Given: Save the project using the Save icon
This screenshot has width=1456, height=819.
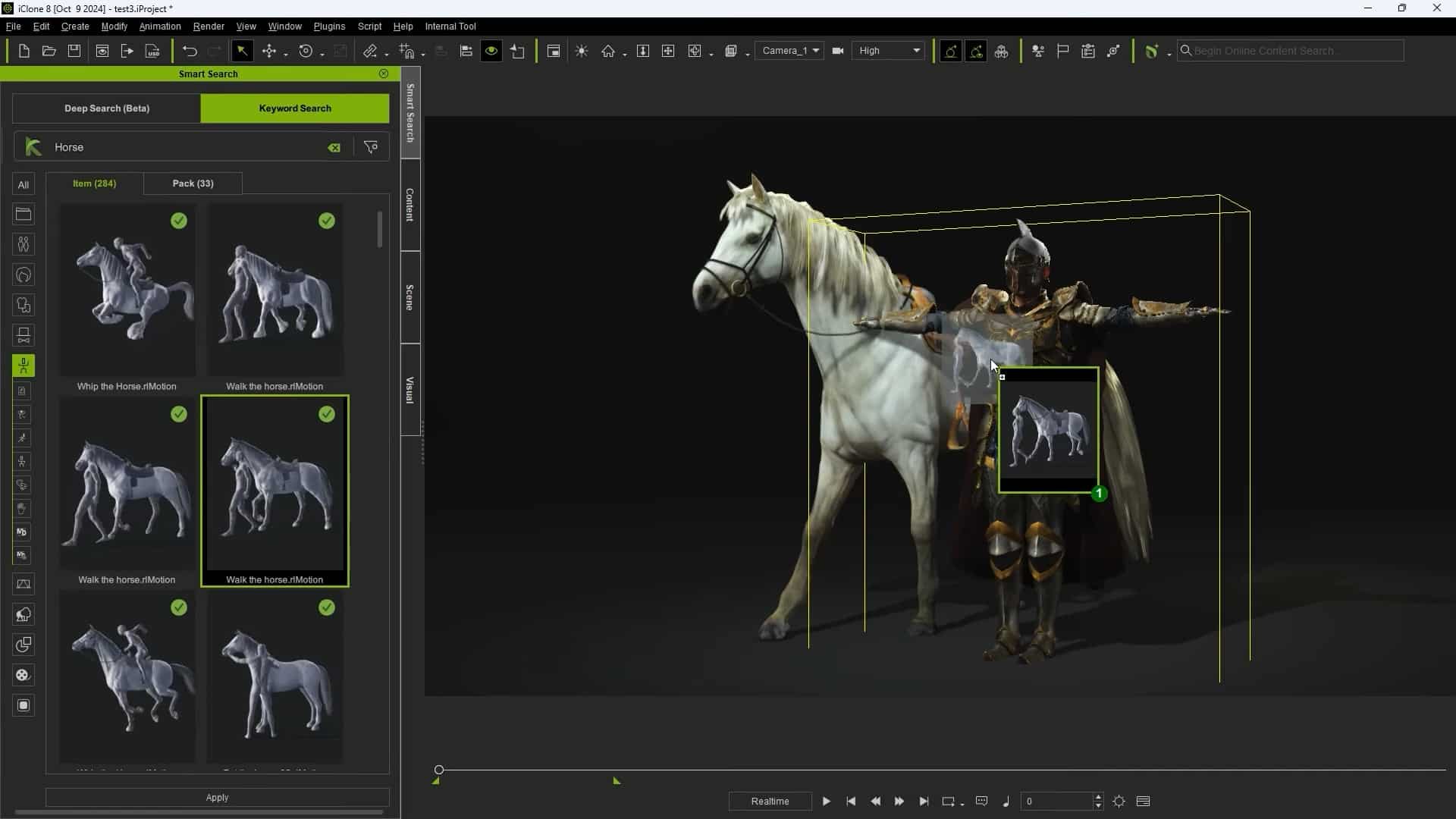Looking at the screenshot, I should click(74, 51).
